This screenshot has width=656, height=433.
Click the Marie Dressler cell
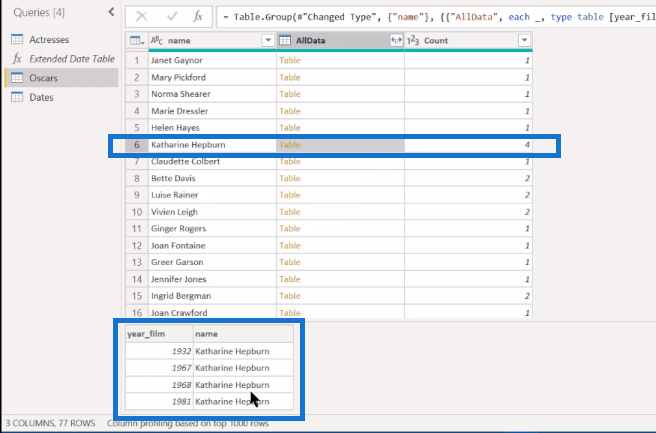tap(212, 111)
